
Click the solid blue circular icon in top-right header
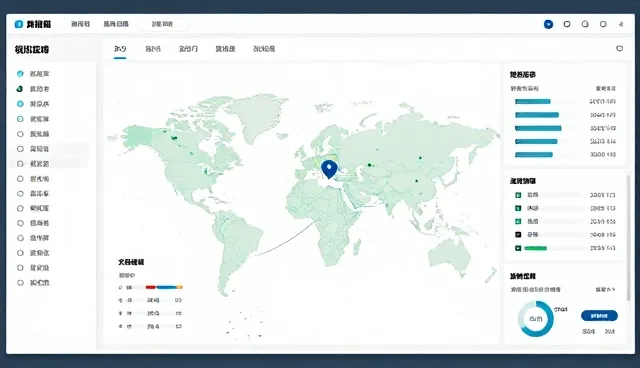click(x=549, y=24)
